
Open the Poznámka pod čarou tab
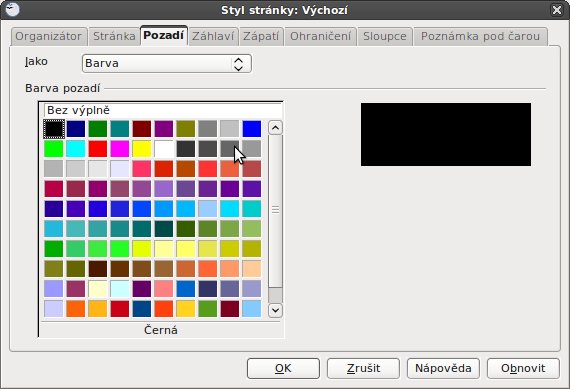point(480,36)
